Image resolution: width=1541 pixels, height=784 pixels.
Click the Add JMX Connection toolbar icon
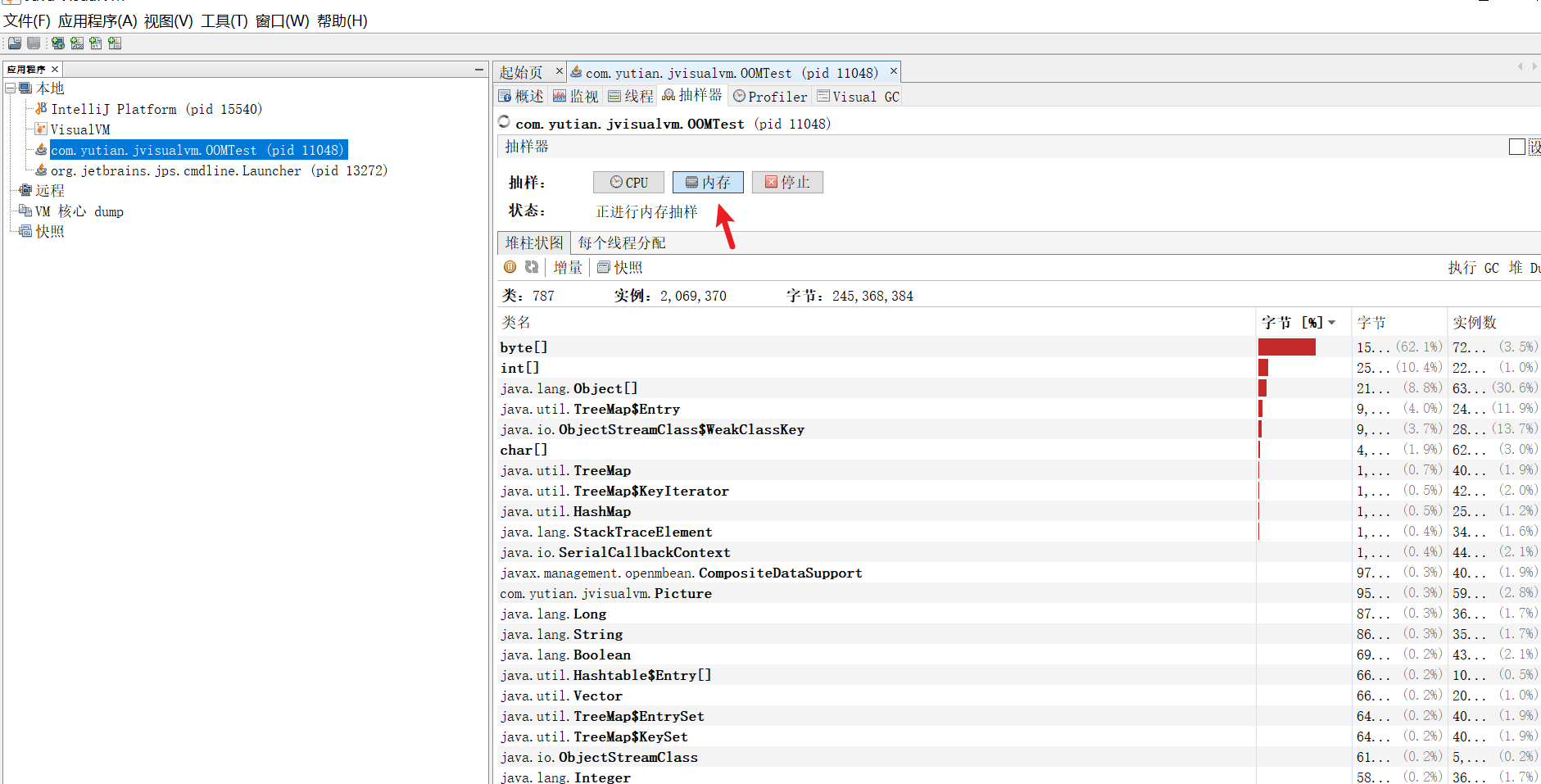(77, 43)
